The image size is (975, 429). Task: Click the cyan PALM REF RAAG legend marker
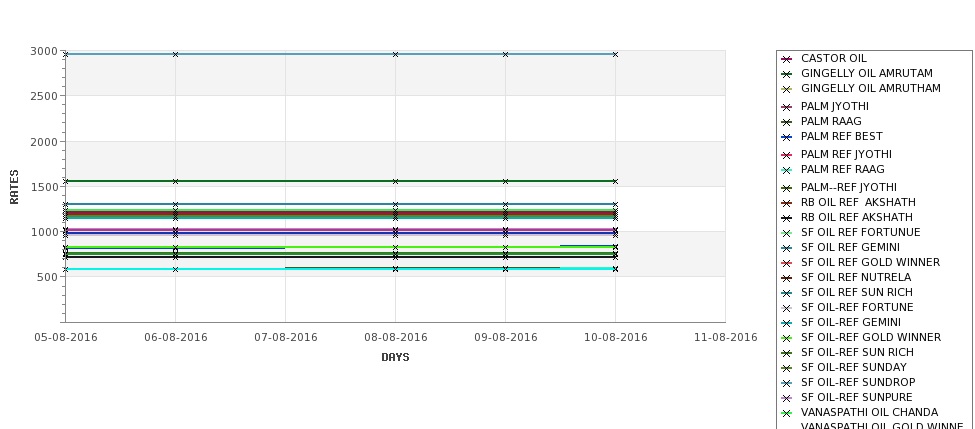[787, 170]
